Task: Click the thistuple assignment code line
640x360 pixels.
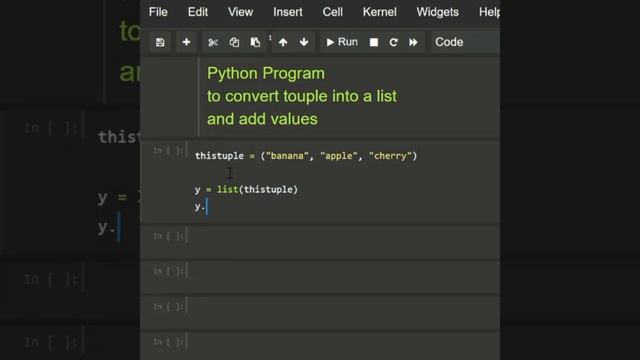Action: (306, 156)
